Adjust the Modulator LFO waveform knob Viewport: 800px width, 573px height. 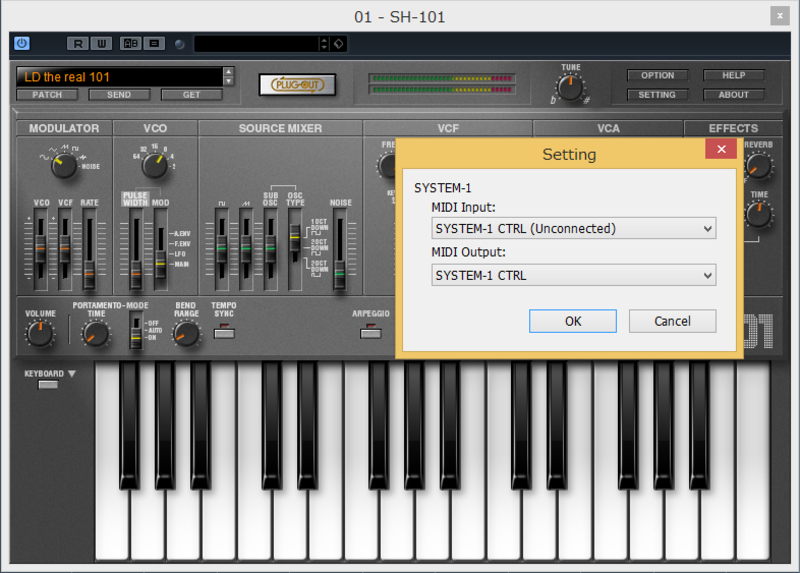pos(64,166)
